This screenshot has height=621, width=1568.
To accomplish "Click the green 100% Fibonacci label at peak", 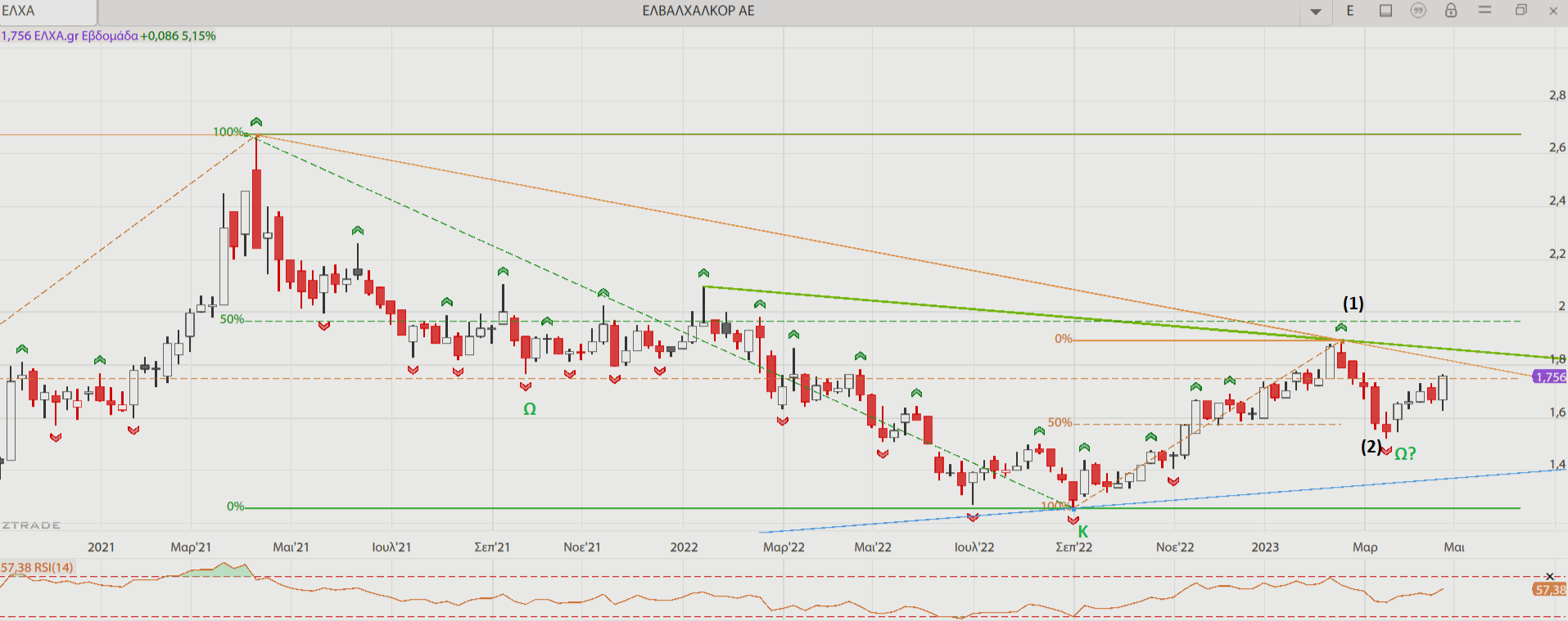I will pyautogui.click(x=228, y=132).
